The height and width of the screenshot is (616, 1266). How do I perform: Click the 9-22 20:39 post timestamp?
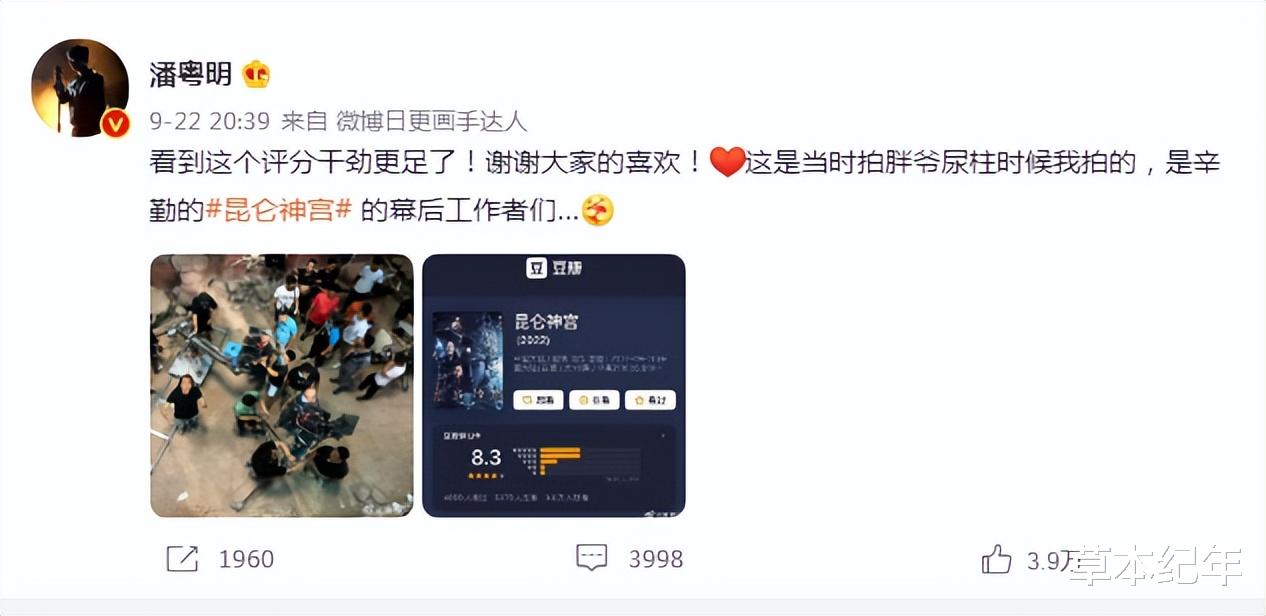click(210, 122)
